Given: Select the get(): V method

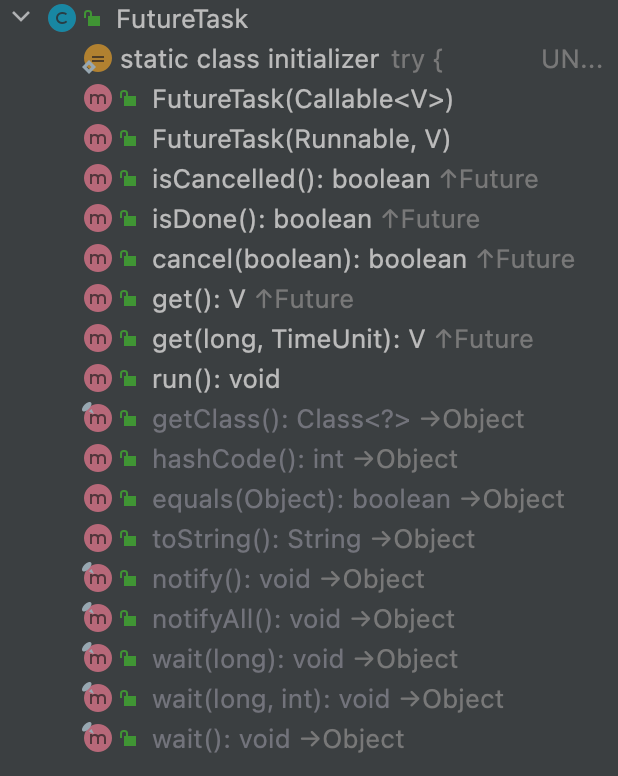Looking at the screenshot, I should pos(200,299).
